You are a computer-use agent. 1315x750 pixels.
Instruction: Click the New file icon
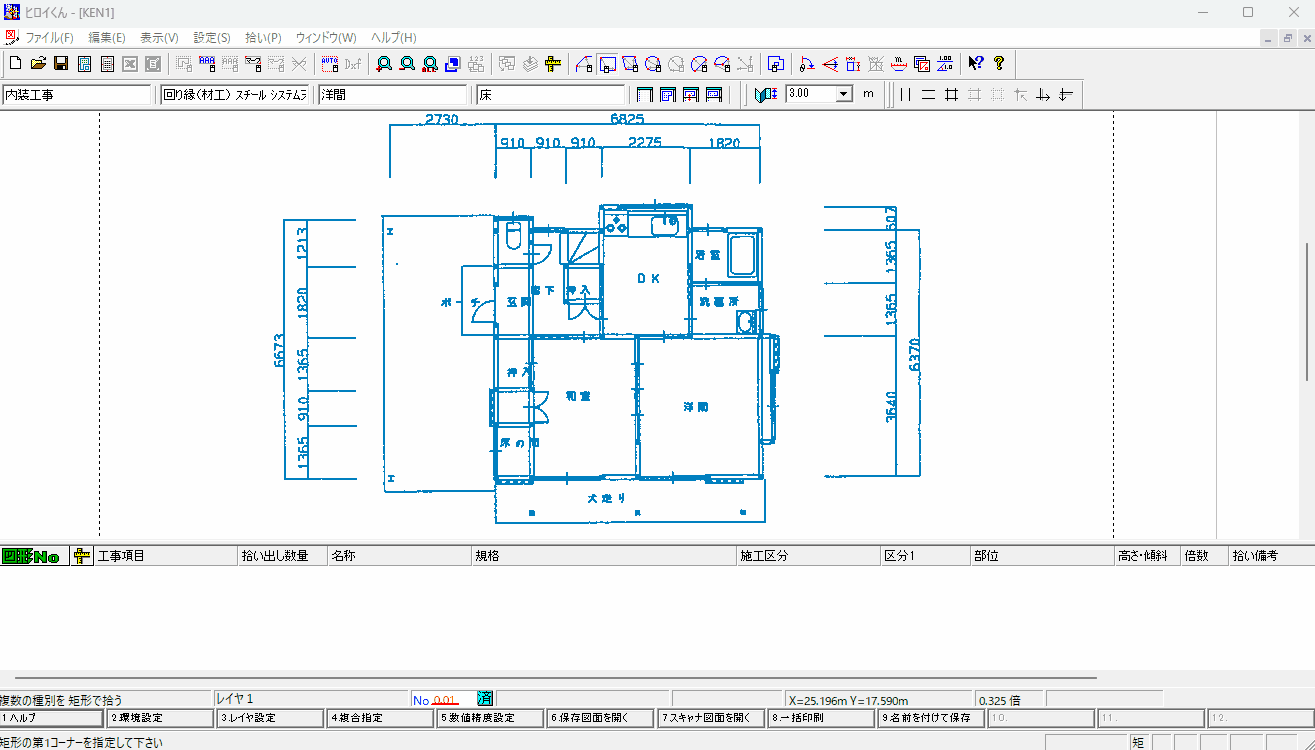tap(15, 64)
